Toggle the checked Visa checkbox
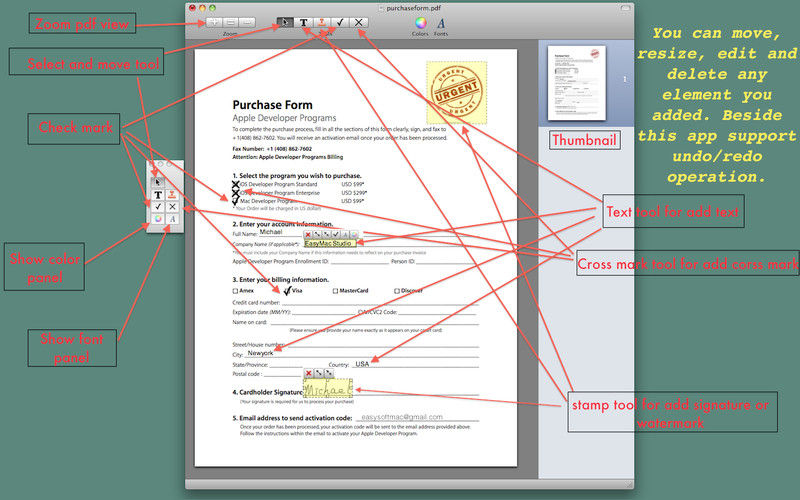 click(x=288, y=291)
